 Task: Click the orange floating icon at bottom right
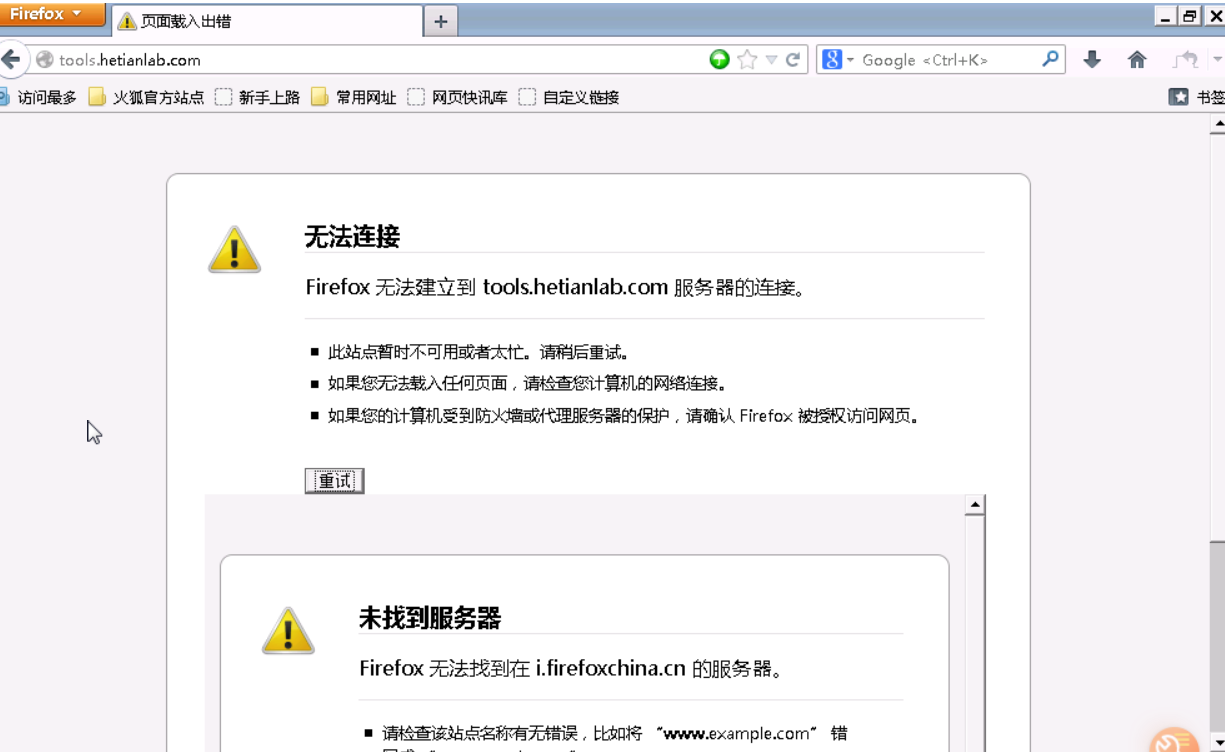point(1175,740)
